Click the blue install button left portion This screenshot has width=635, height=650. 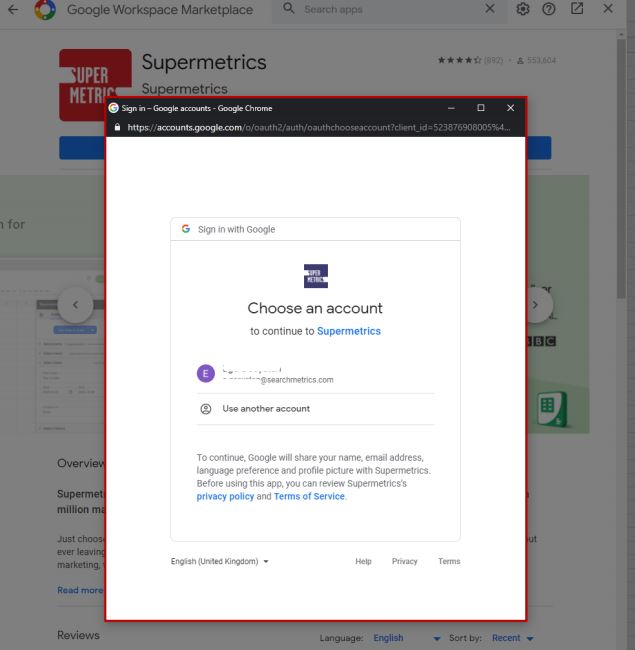coord(82,148)
